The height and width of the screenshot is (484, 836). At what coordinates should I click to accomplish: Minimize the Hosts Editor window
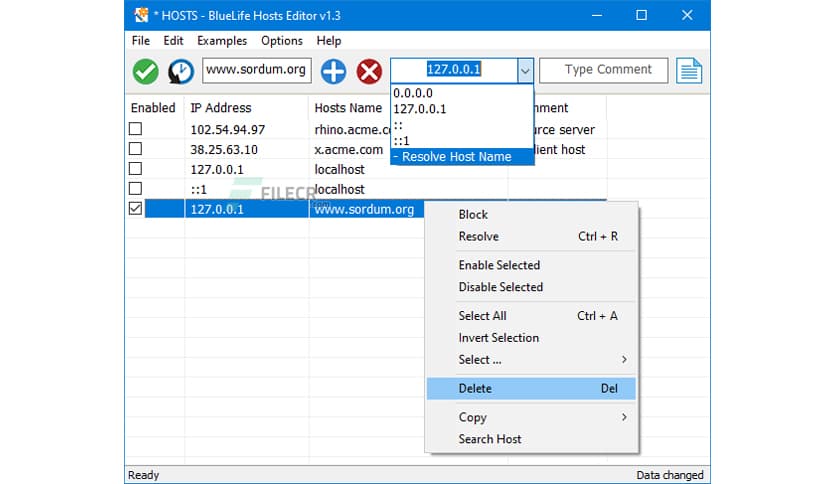pos(597,15)
